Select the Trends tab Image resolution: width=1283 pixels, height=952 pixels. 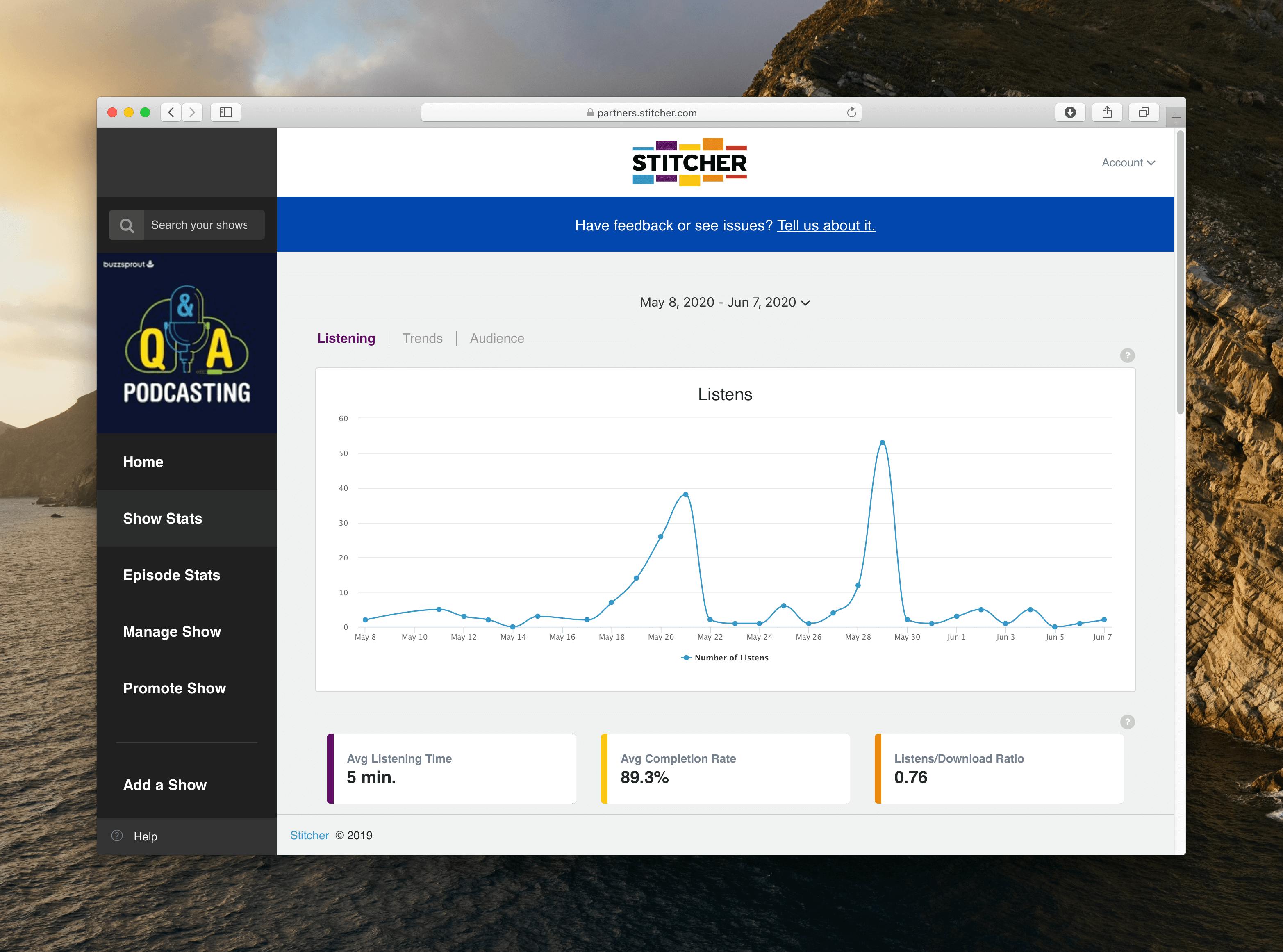coord(422,338)
